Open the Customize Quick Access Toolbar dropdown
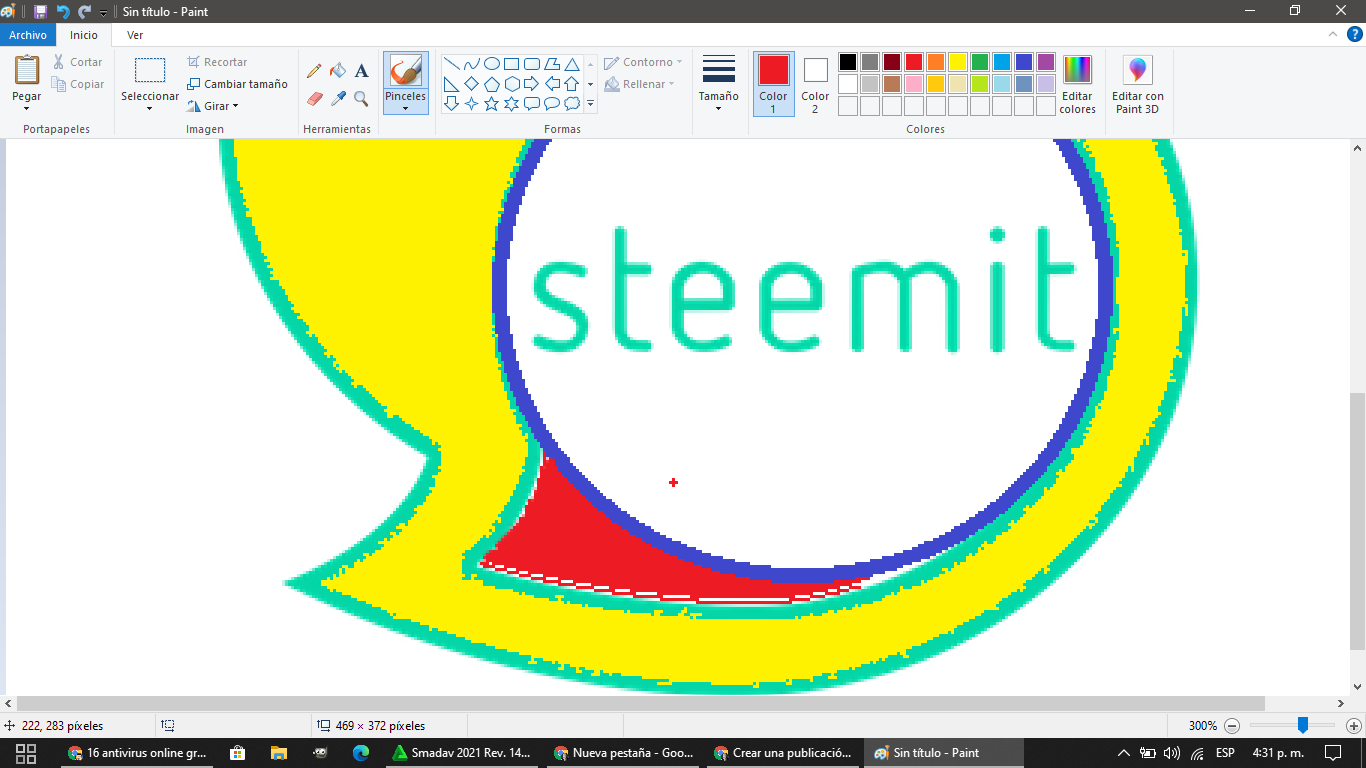Image resolution: width=1366 pixels, height=768 pixels. (x=103, y=12)
